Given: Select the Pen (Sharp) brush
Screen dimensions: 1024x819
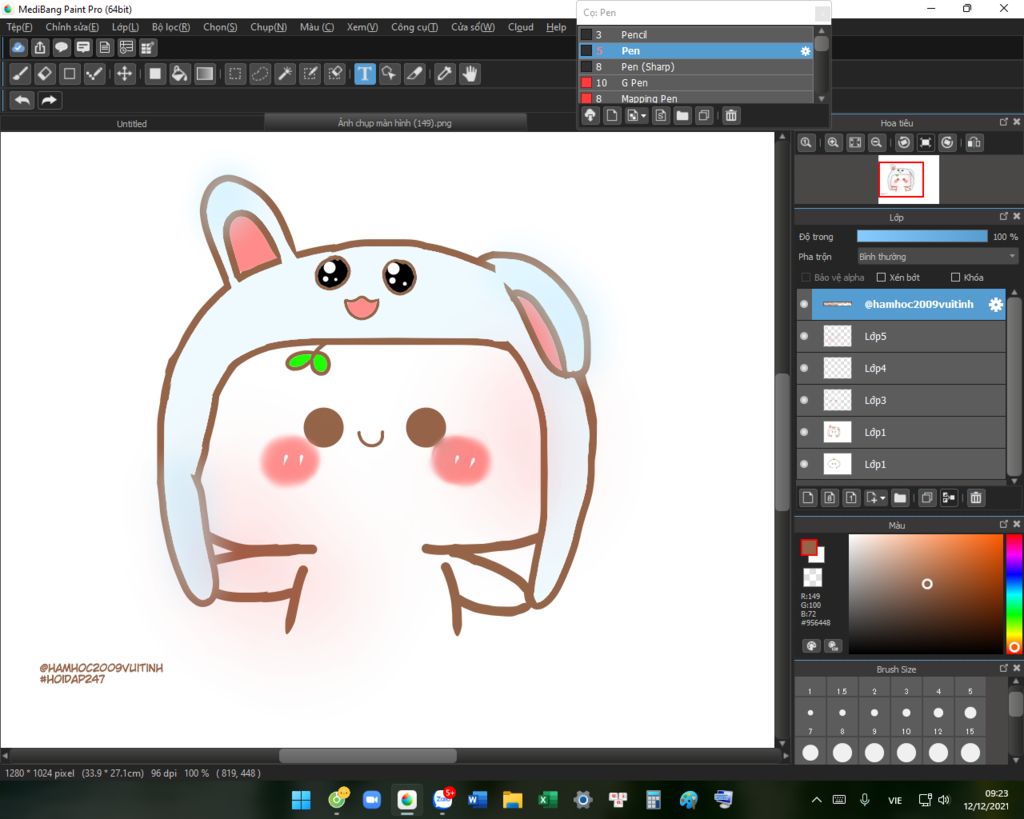Looking at the screenshot, I should click(x=696, y=67).
